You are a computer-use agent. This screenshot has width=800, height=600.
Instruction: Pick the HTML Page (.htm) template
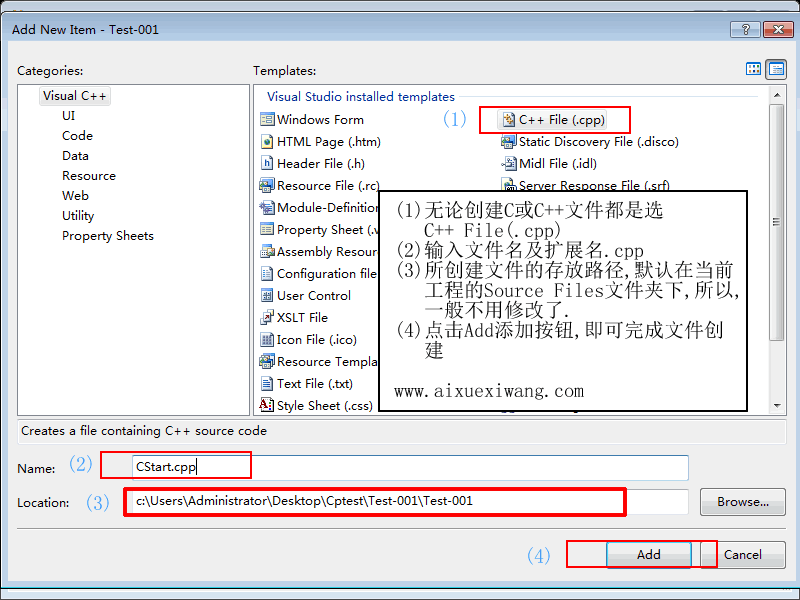[328, 142]
